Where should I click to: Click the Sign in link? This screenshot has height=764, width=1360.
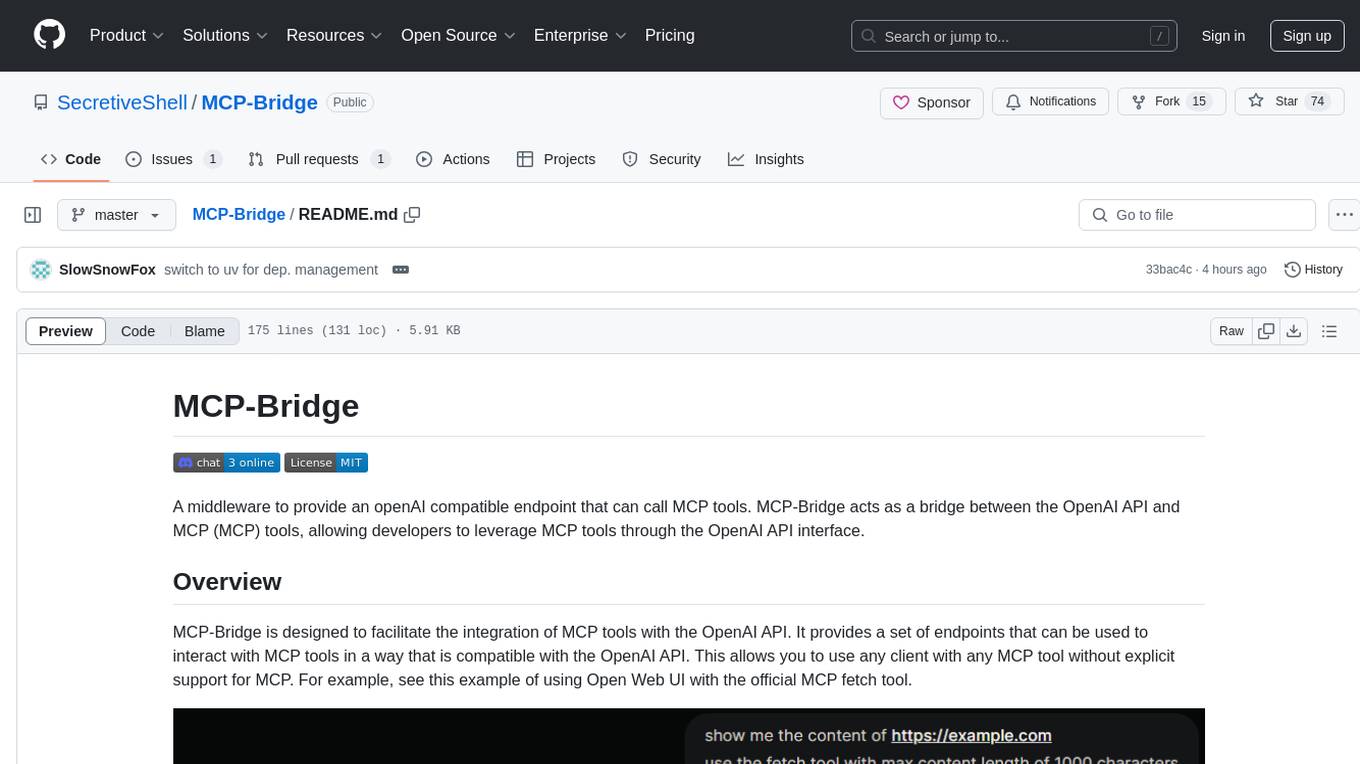(1223, 36)
